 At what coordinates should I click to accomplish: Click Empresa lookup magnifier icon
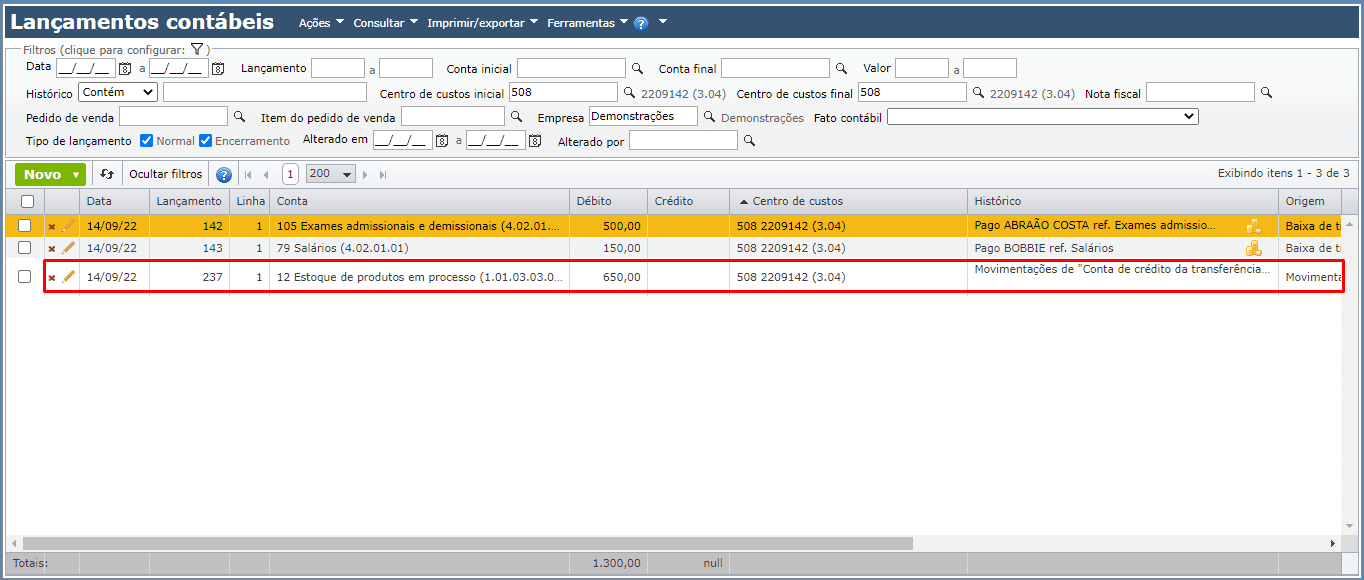(x=709, y=117)
